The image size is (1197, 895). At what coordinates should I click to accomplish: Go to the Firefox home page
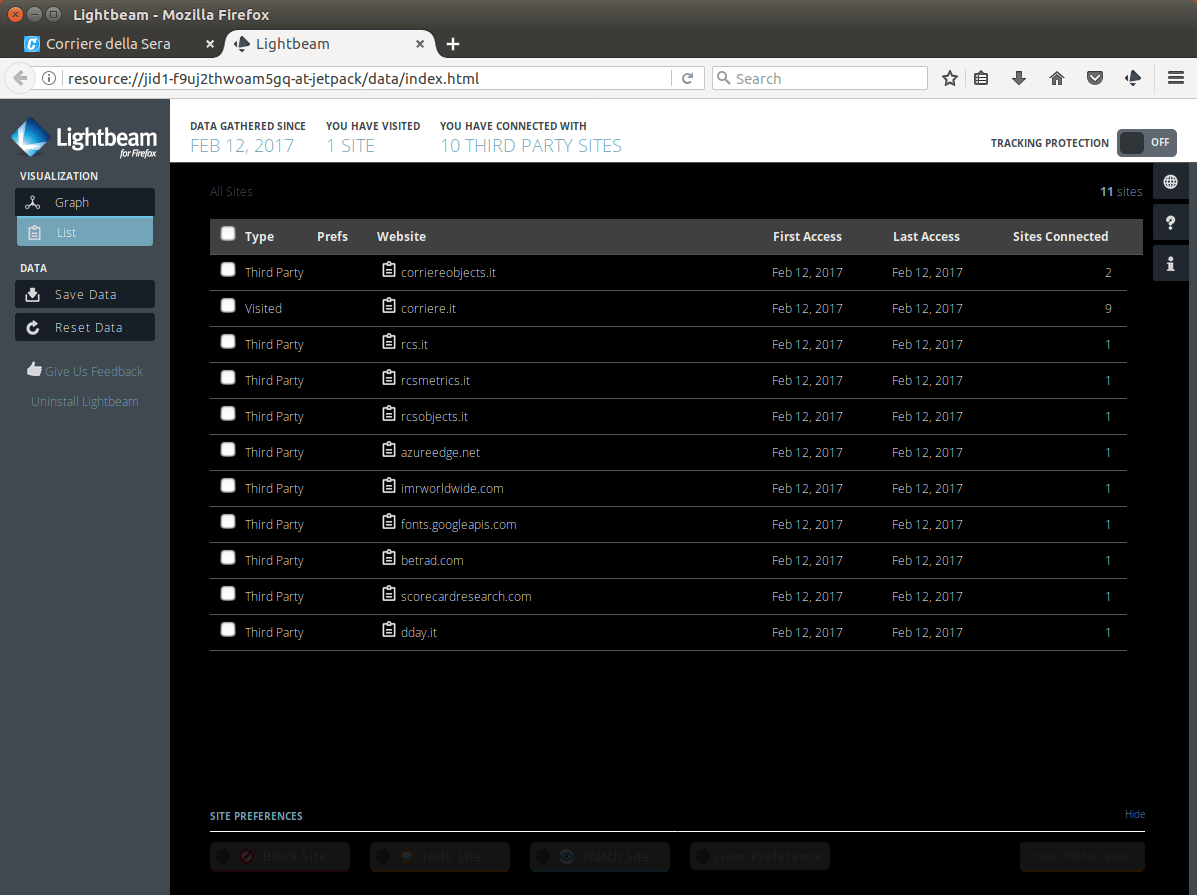coord(1057,78)
